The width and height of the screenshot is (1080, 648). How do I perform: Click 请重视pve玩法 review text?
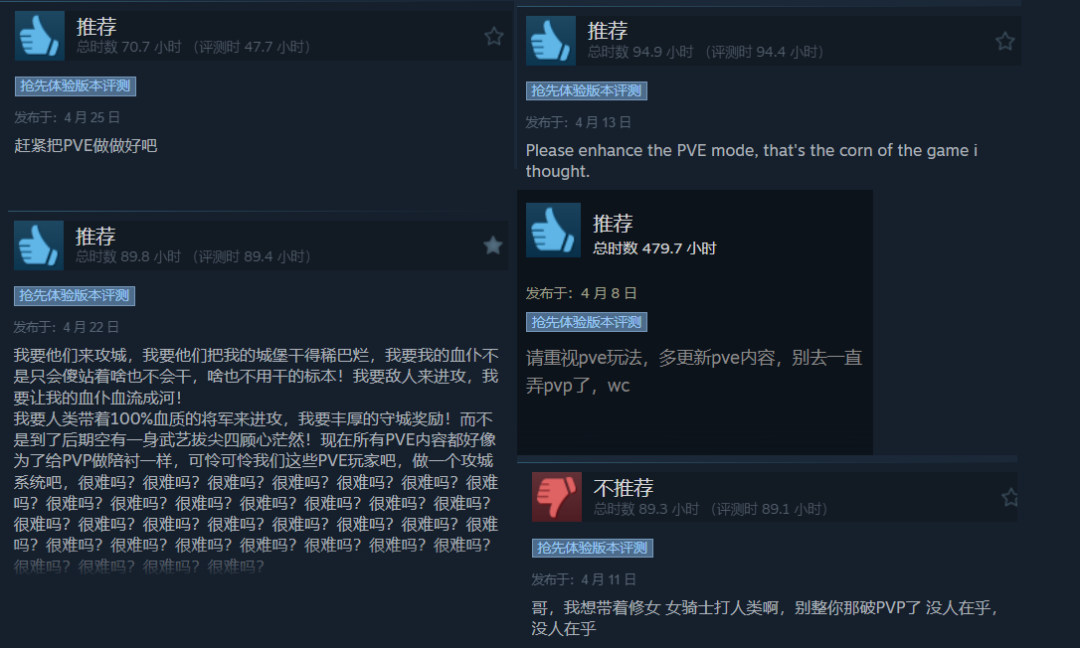[x=694, y=371]
